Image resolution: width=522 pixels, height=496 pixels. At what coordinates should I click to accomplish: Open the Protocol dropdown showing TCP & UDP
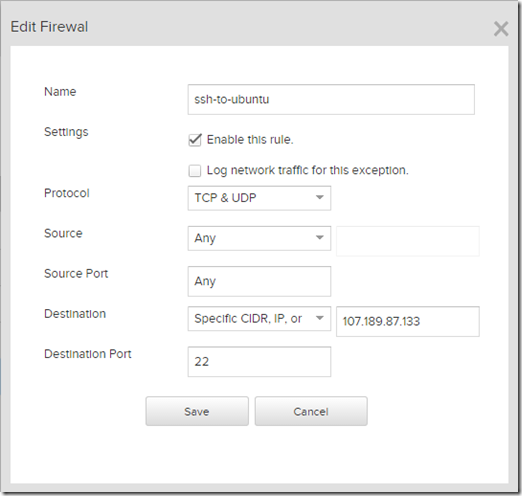pyautogui.click(x=259, y=198)
